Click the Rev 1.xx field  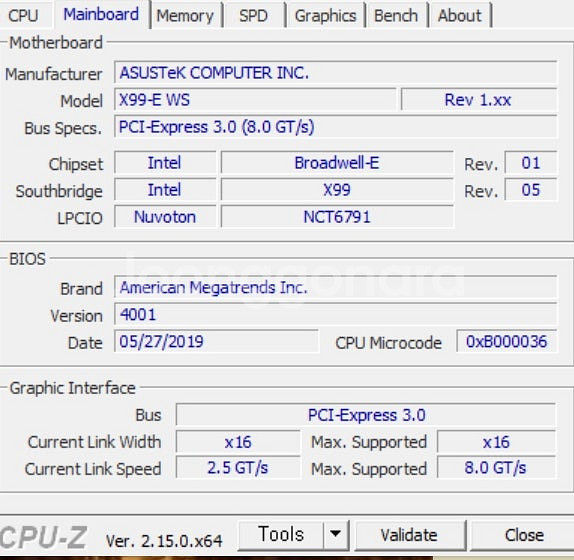click(479, 100)
